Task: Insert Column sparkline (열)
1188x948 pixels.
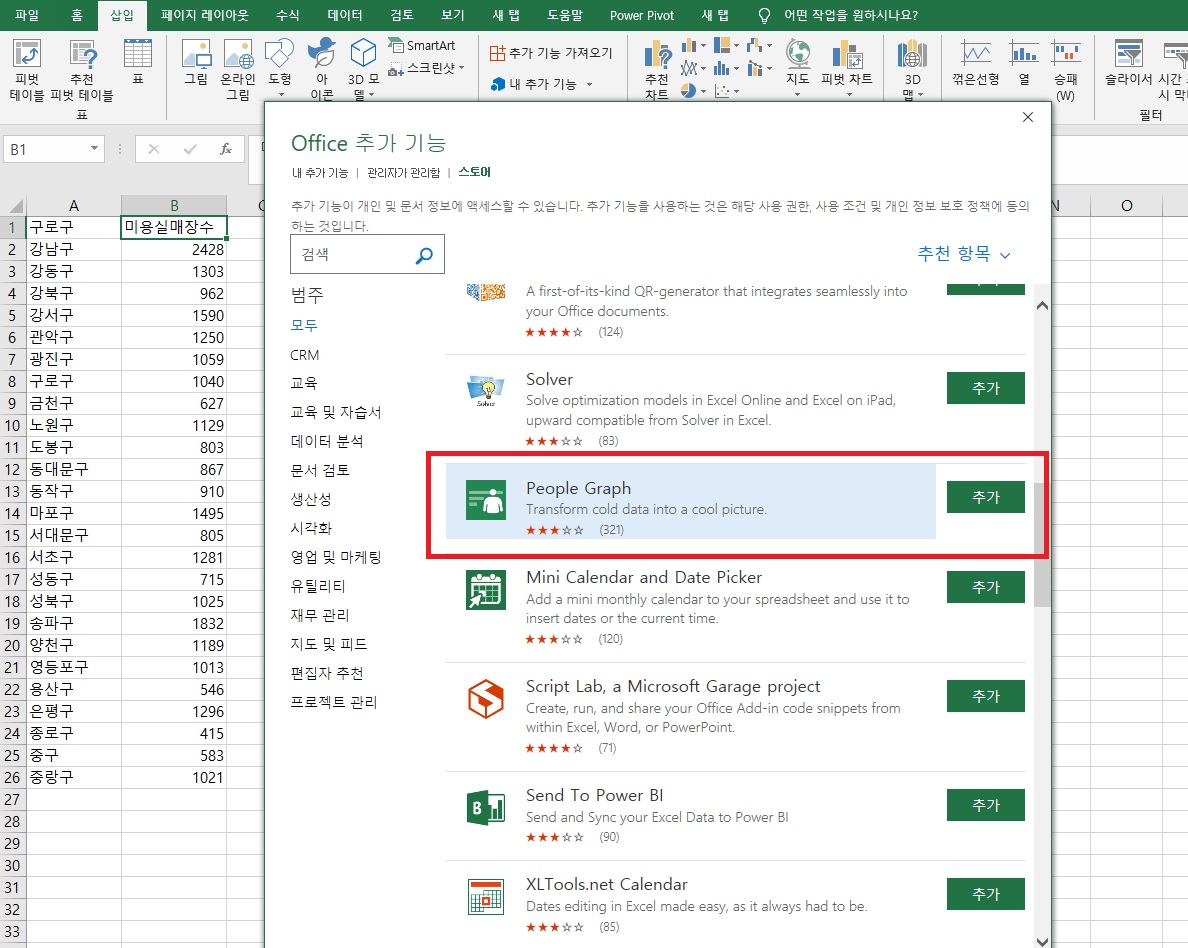Action: 1024,64
